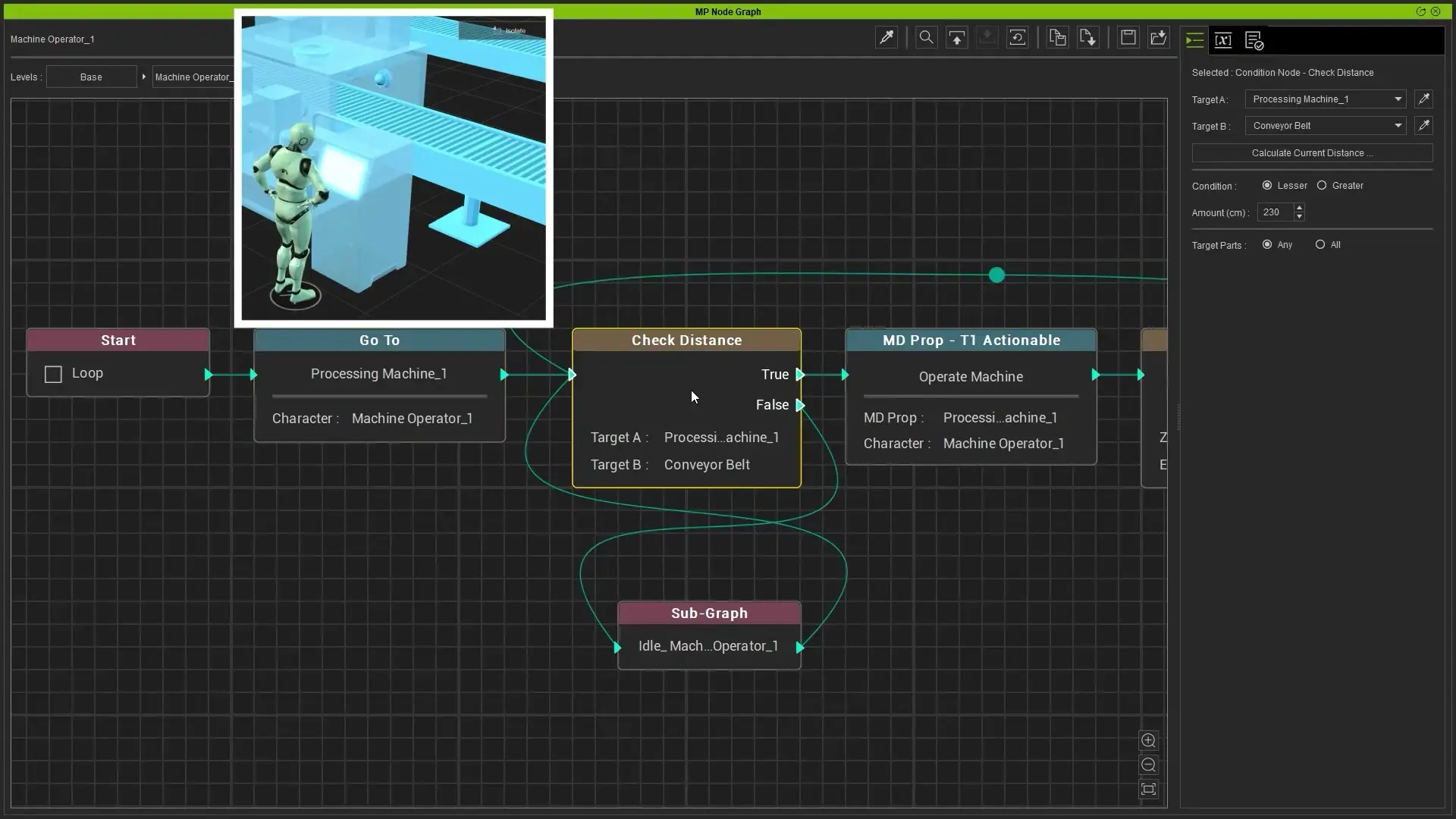This screenshot has width=1456, height=819.
Task: Switch to the variables [x] panel tab
Action: coord(1223,40)
